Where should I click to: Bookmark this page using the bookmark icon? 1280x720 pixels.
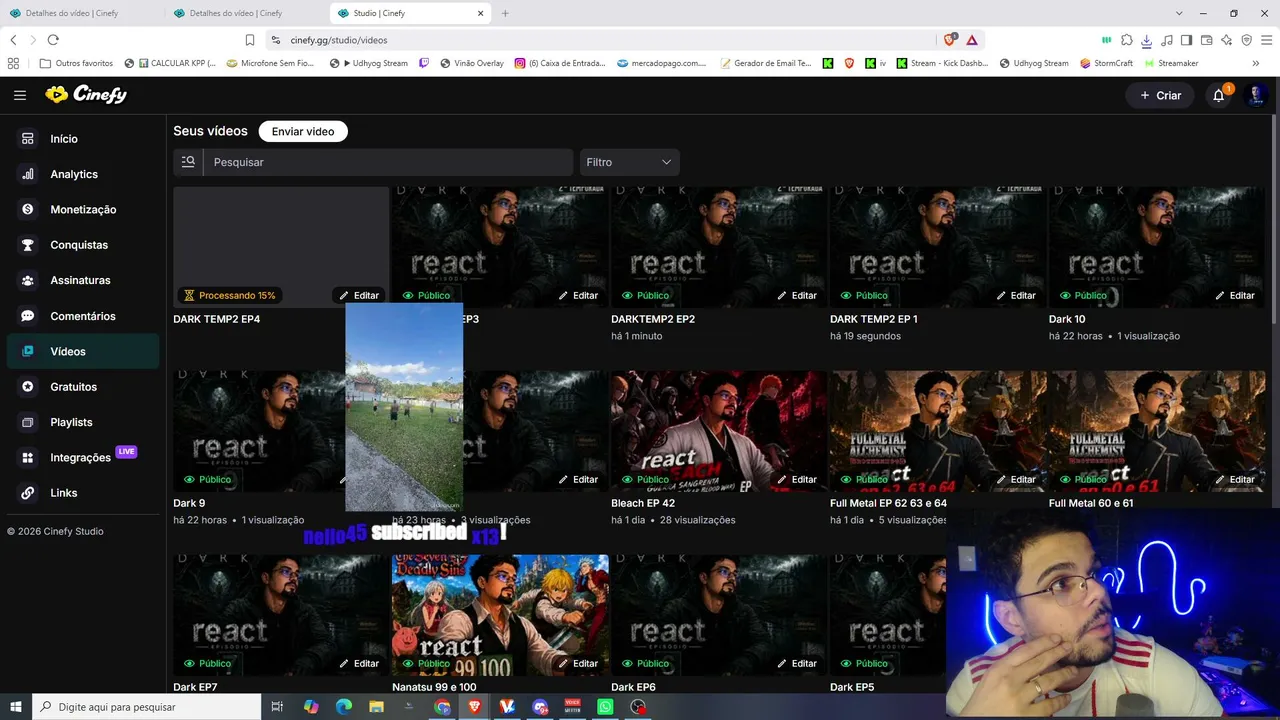pos(250,40)
